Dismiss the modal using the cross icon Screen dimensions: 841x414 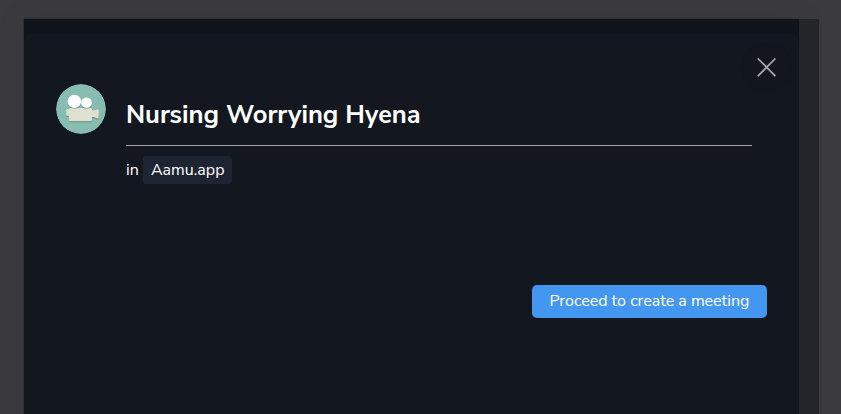[x=766, y=68]
